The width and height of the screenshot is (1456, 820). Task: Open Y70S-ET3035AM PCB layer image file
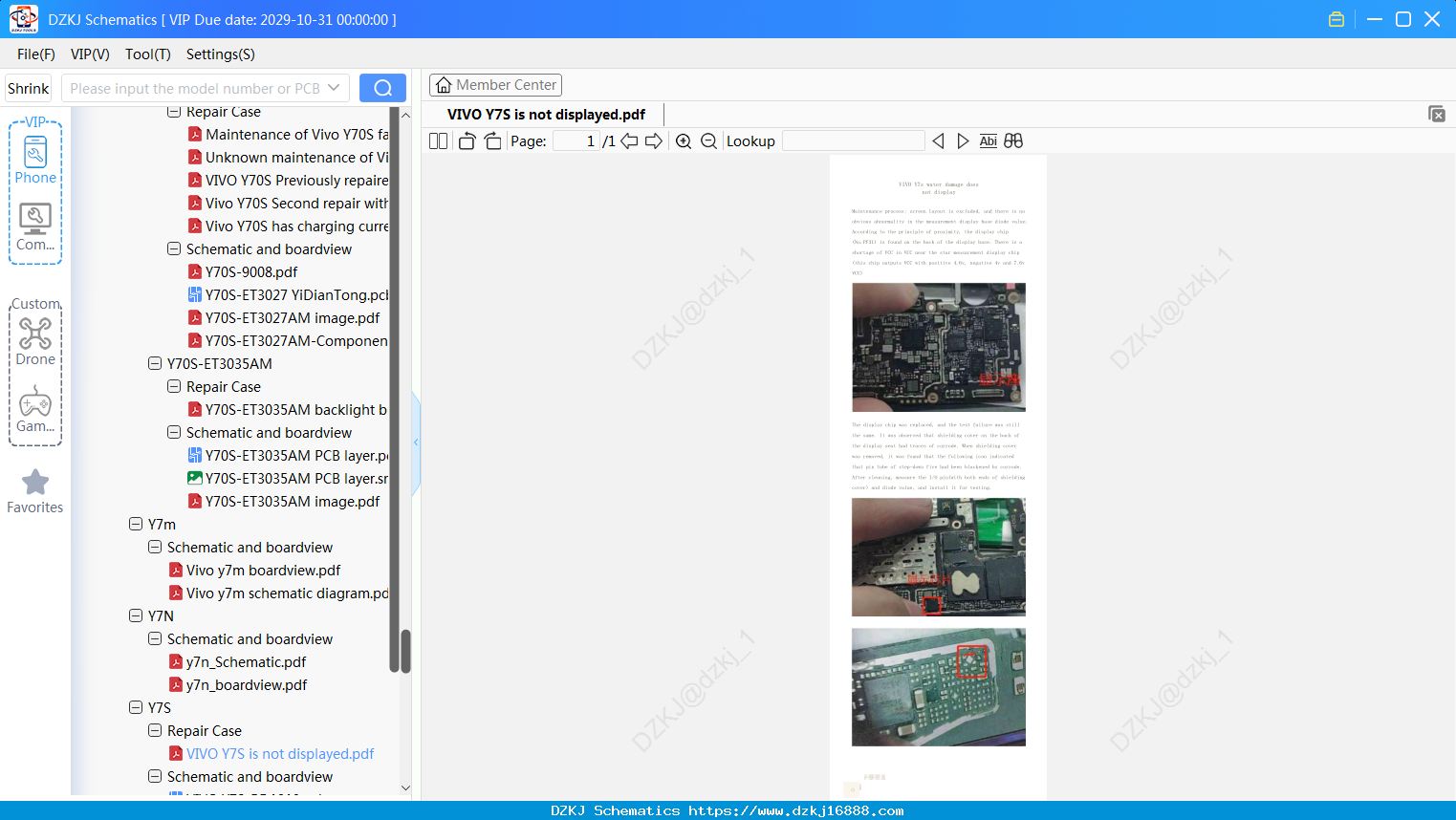296,478
